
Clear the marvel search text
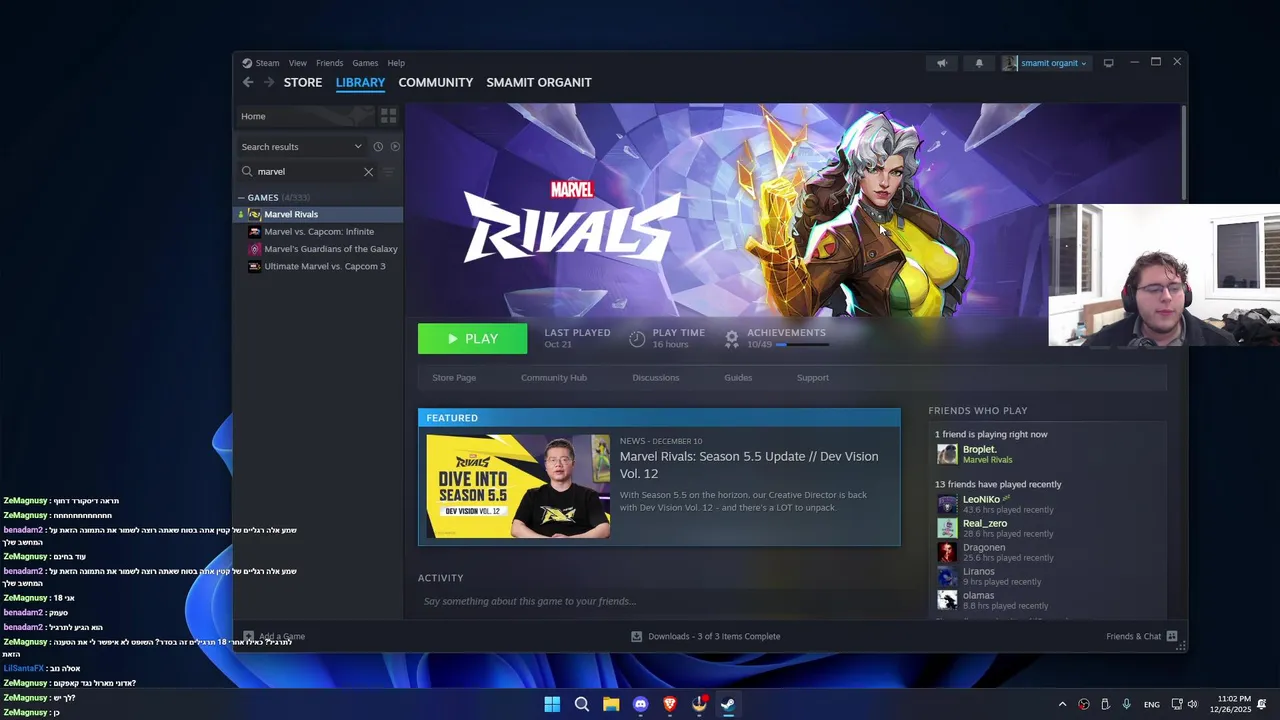click(368, 172)
